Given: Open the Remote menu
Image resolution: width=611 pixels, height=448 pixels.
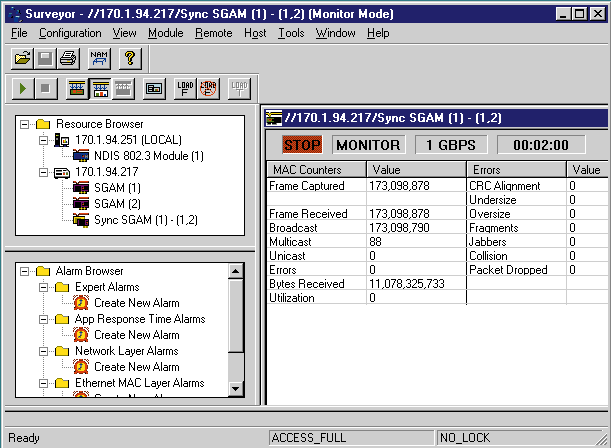Looking at the screenshot, I should point(214,33).
